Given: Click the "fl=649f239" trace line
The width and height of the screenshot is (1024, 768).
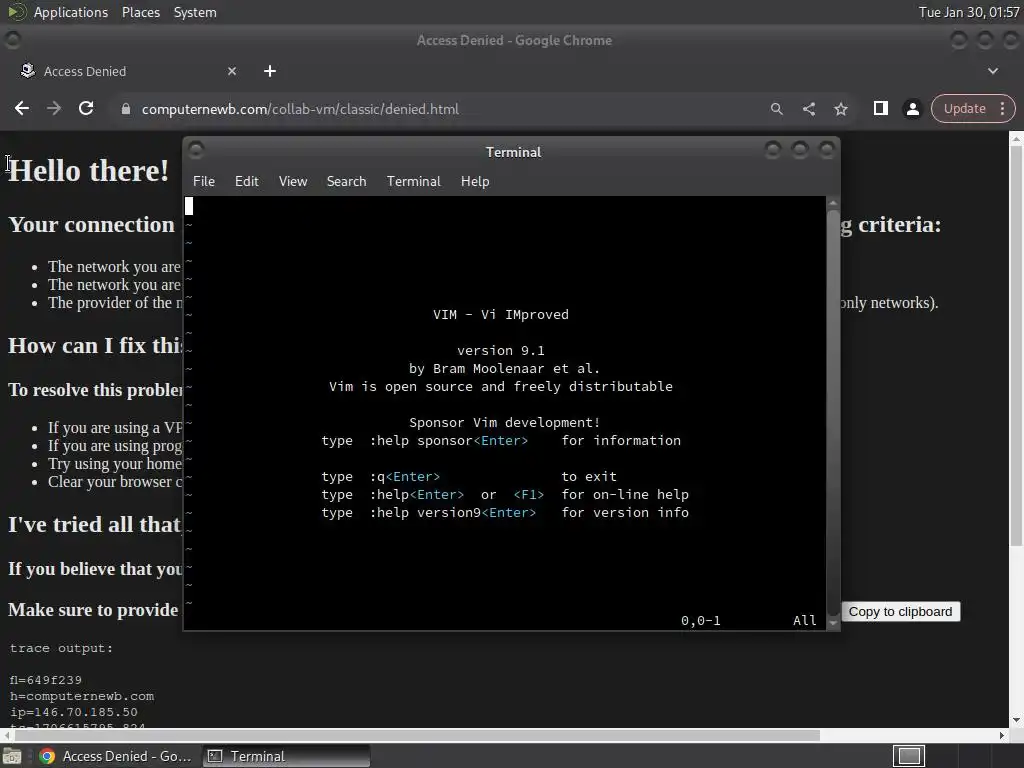Looking at the screenshot, I should (x=46, y=680).
